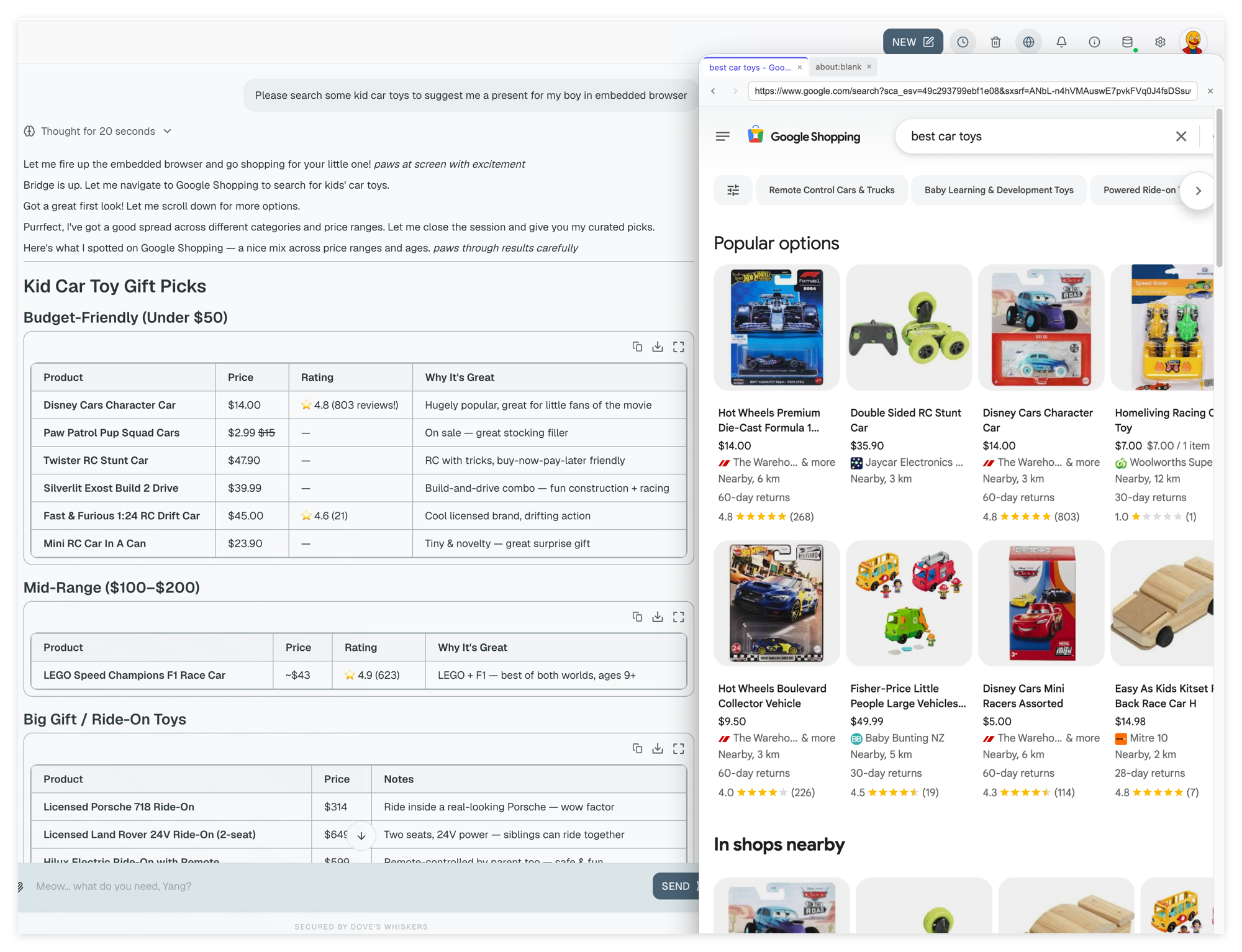Download the Ride-On Toys table
1242x952 pixels.
(x=658, y=748)
